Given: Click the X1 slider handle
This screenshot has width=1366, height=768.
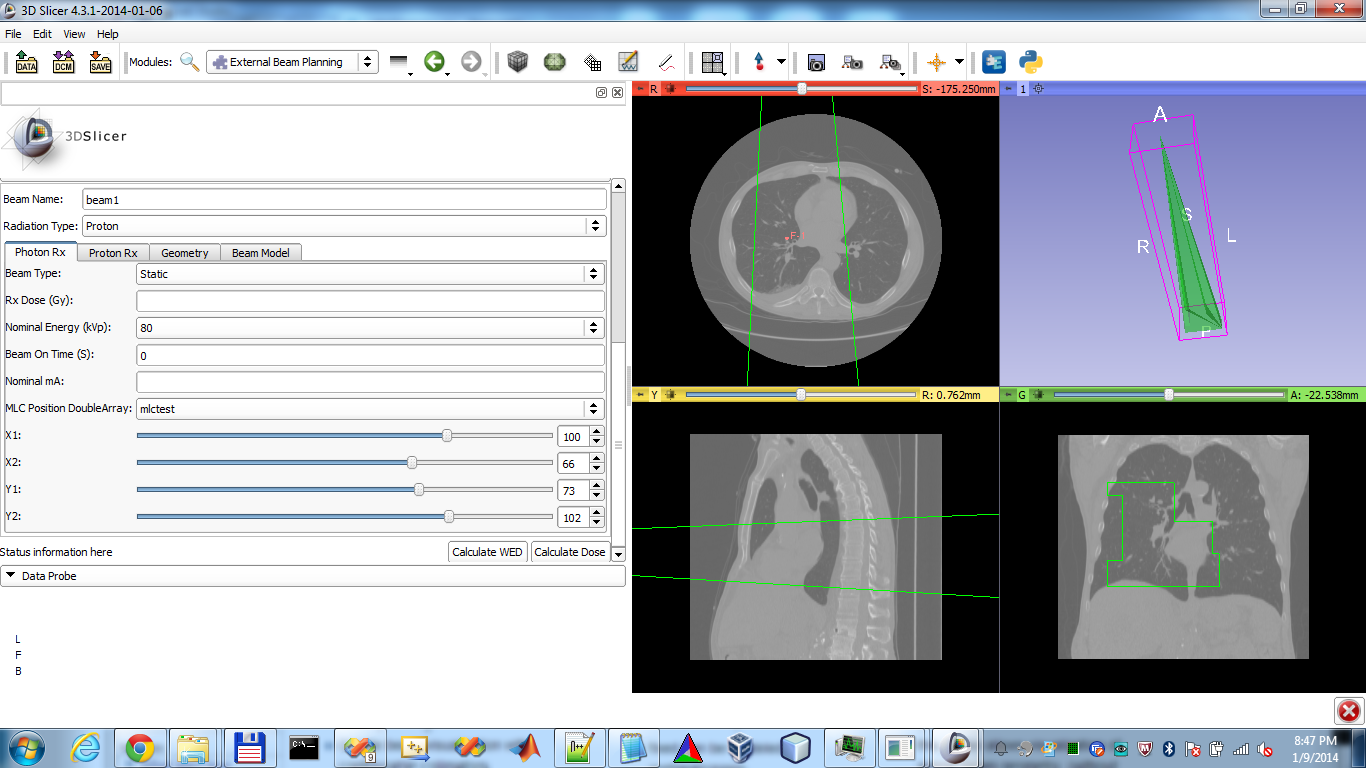Looking at the screenshot, I should (447, 436).
